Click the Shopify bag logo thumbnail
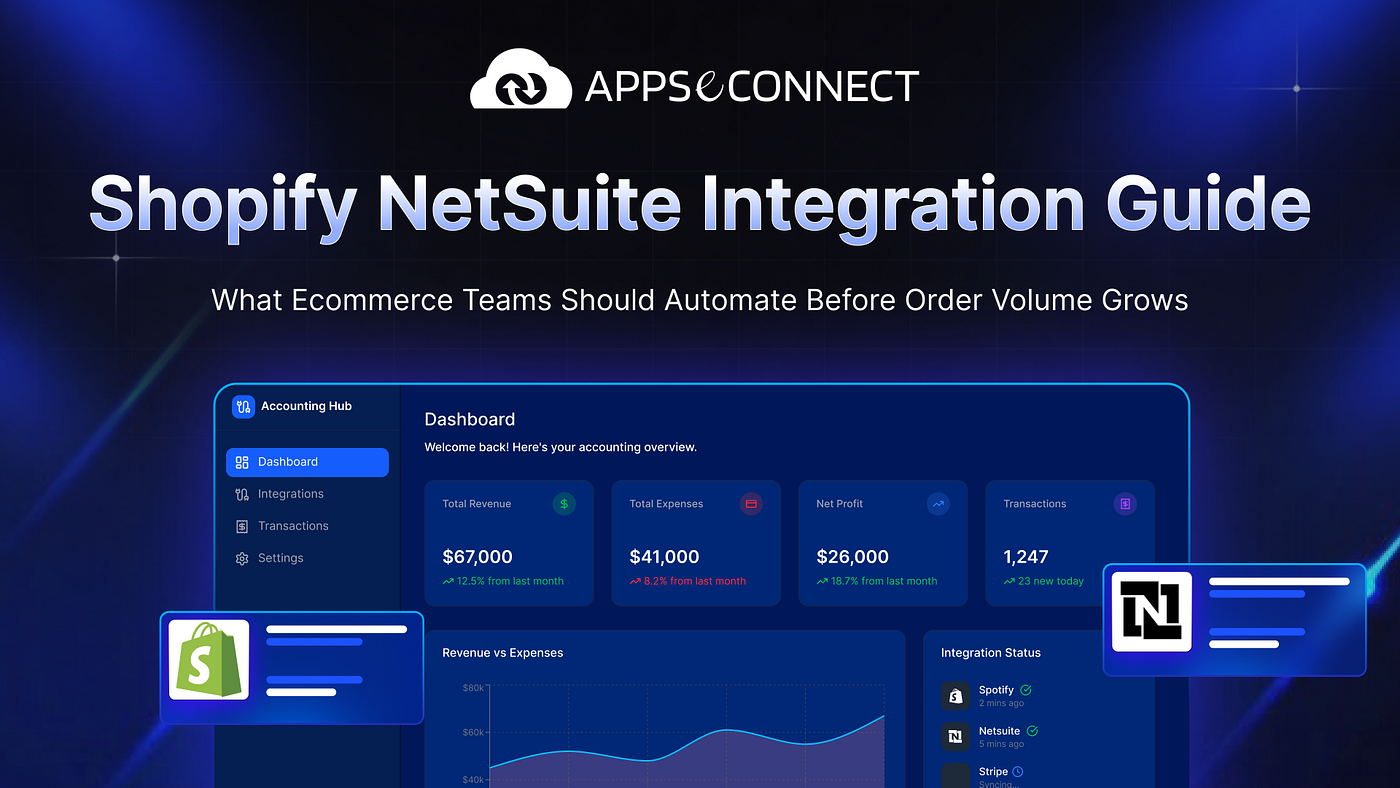 click(208, 659)
